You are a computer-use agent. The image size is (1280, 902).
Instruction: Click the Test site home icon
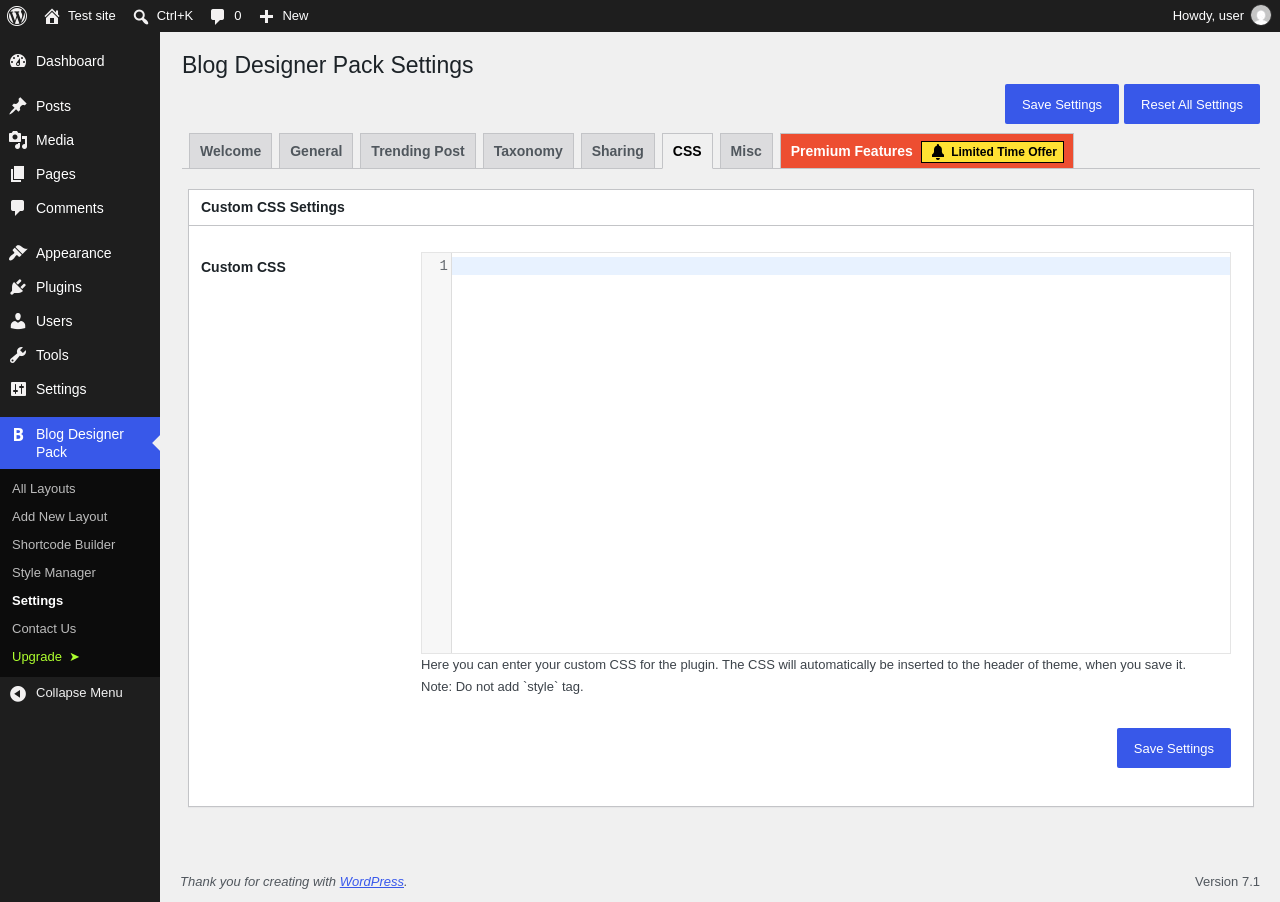pos(52,16)
